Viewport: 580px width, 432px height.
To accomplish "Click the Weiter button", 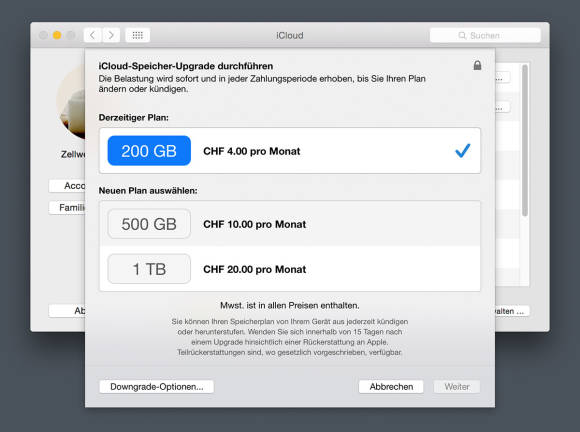I will [457, 387].
